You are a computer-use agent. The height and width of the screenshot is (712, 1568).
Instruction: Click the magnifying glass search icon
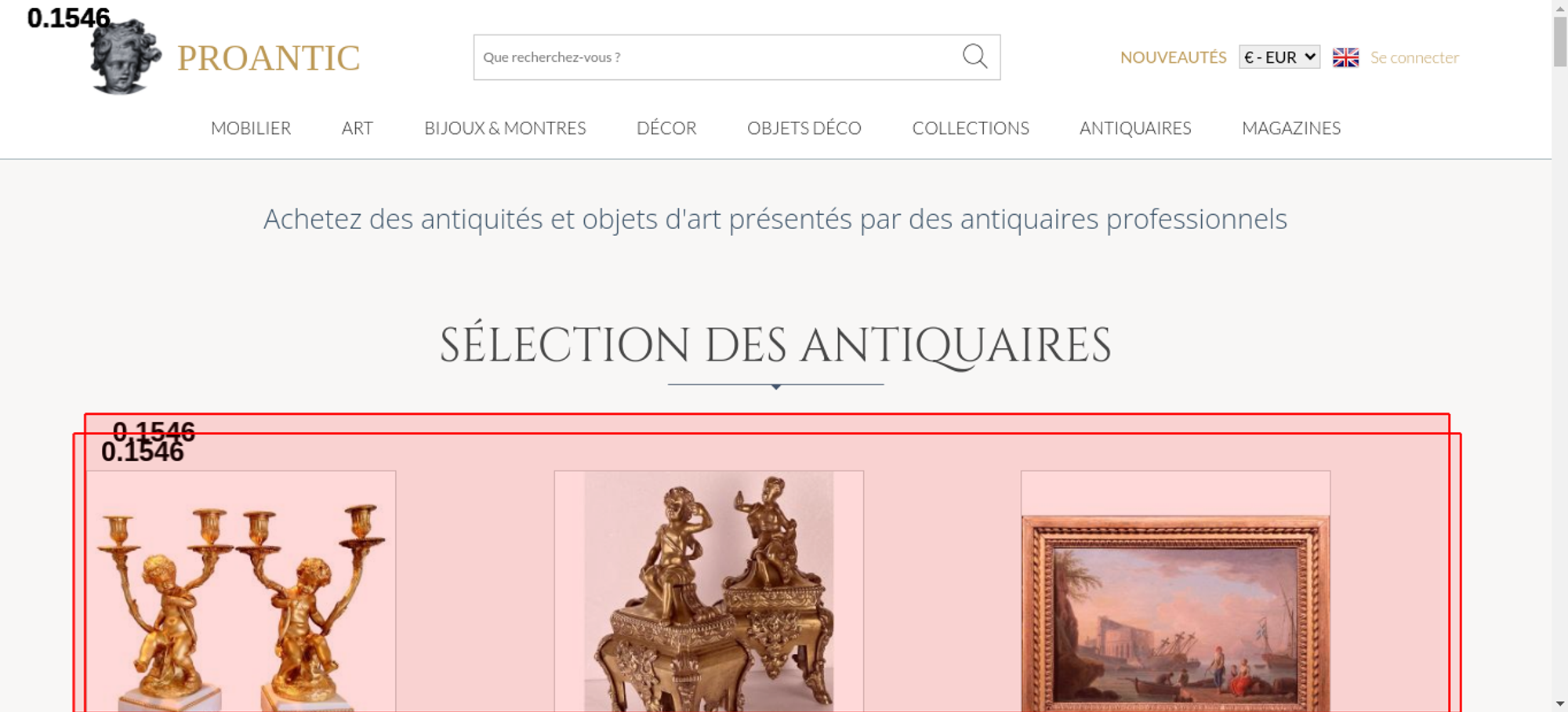click(975, 56)
